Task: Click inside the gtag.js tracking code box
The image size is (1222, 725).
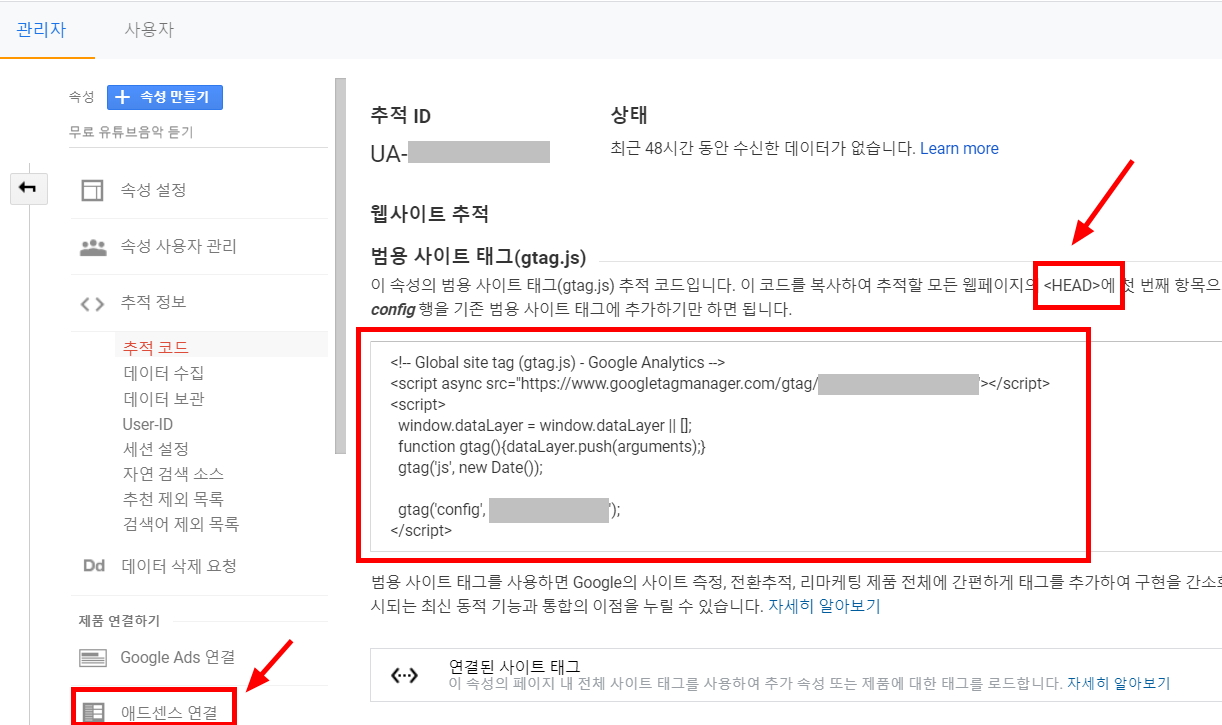Action: pyautogui.click(x=796, y=446)
